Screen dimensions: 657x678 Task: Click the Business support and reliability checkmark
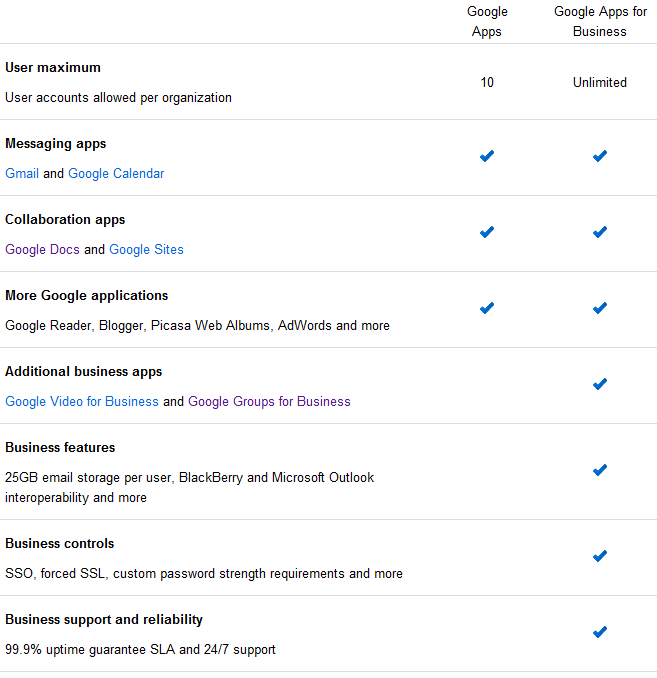click(x=600, y=632)
